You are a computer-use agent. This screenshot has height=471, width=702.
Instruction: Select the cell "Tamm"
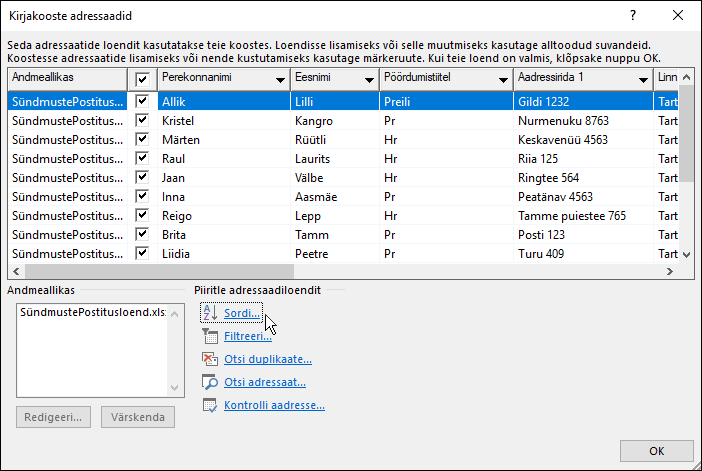coord(335,235)
